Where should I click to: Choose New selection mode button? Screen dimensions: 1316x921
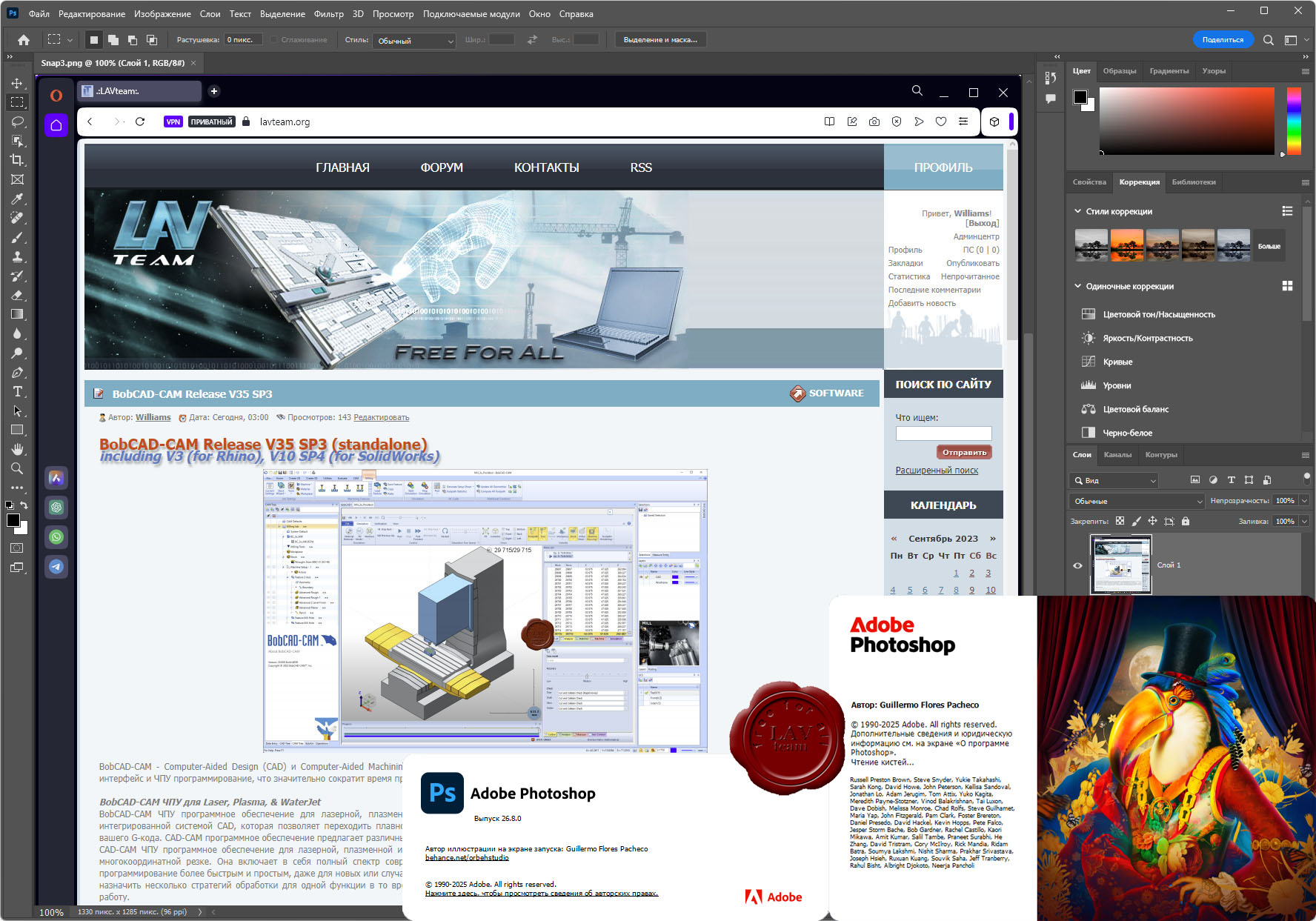(x=93, y=40)
